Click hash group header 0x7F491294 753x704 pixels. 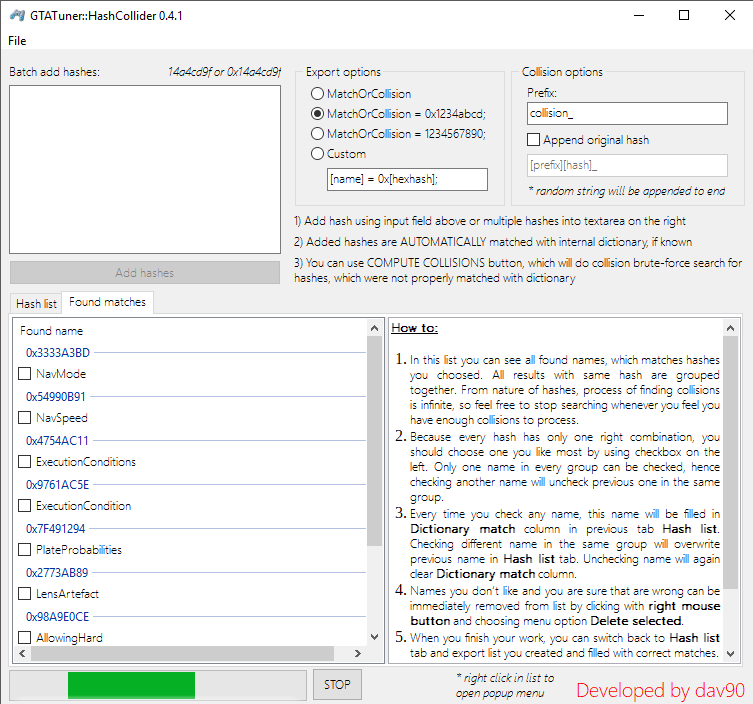pos(55,529)
